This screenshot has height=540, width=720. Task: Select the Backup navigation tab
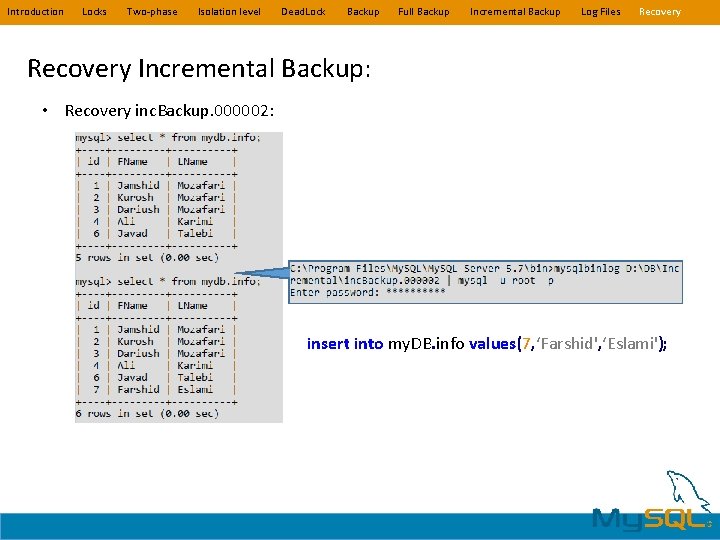tap(363, 11)
